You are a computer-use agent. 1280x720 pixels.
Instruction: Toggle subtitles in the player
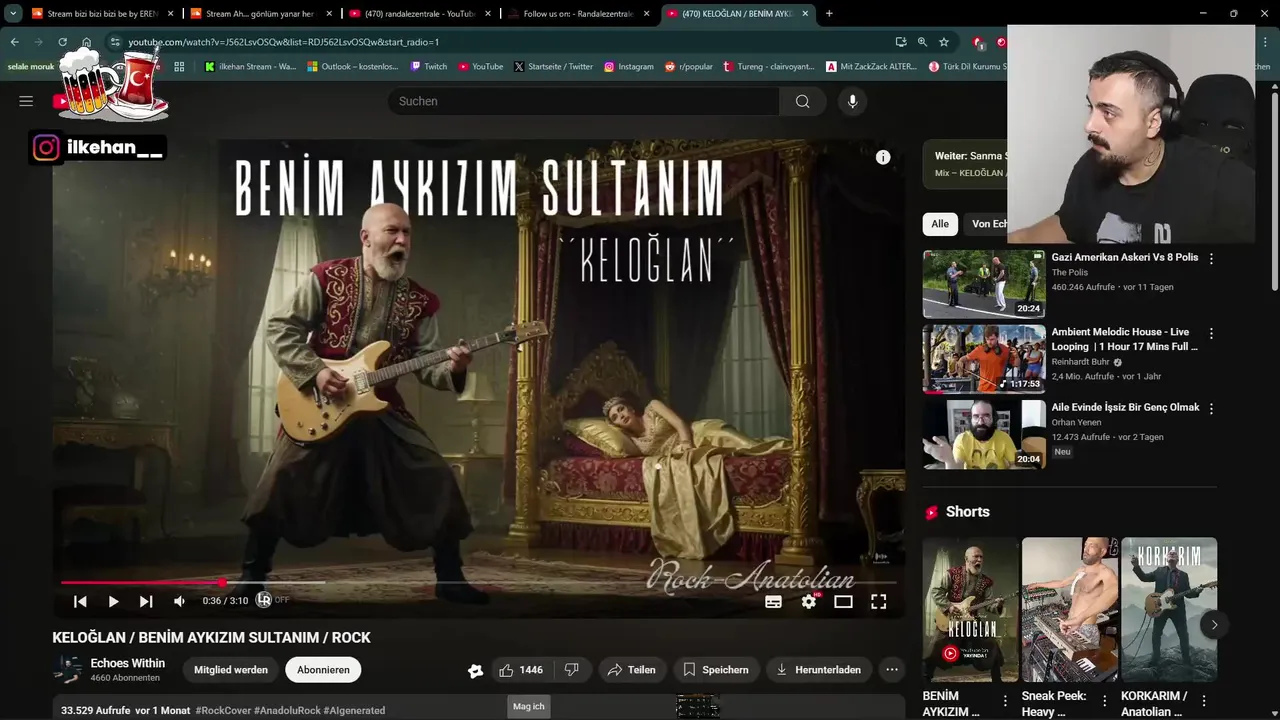(x=773, y=601)
